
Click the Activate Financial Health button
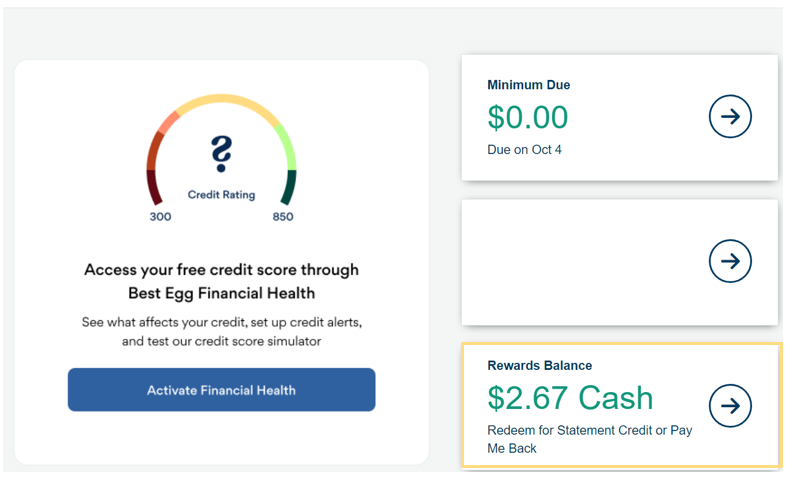[221, 390]
